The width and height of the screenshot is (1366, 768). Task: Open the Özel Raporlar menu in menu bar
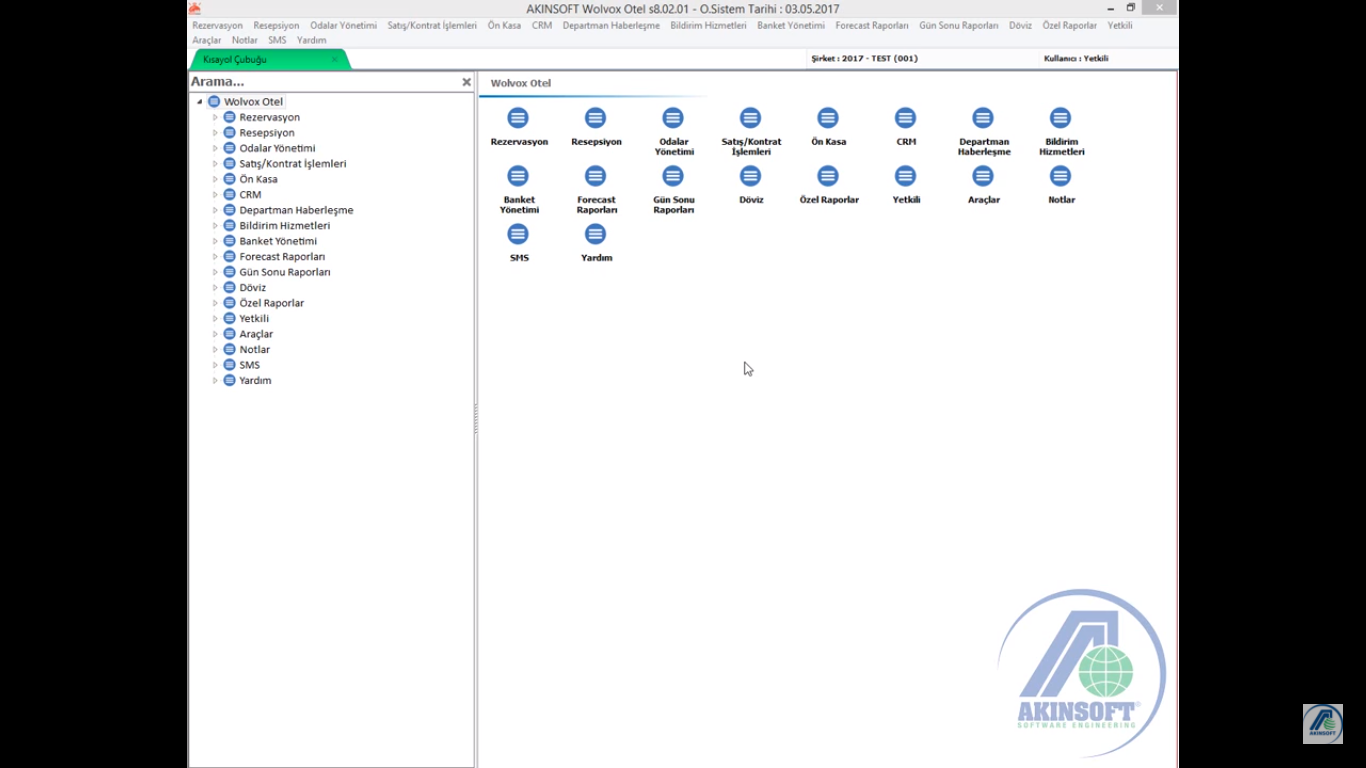tap(1070, 26)
